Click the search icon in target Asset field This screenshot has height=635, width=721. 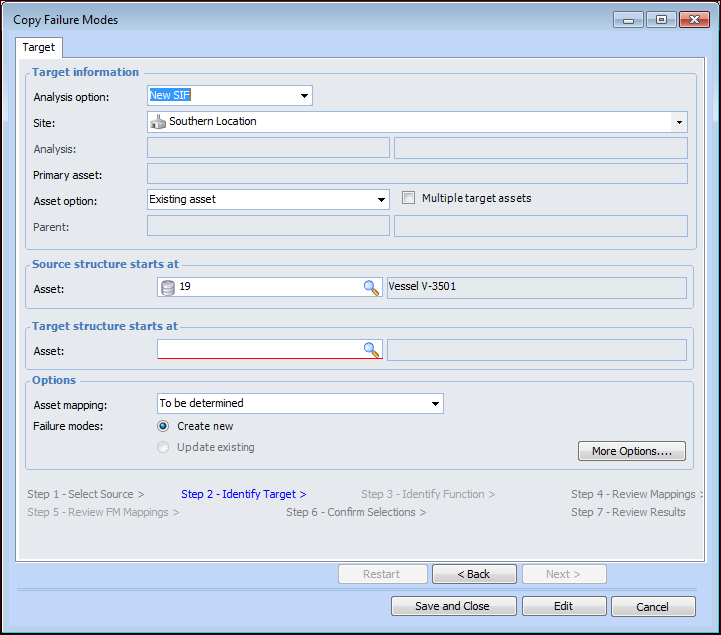tap(371, 349)
